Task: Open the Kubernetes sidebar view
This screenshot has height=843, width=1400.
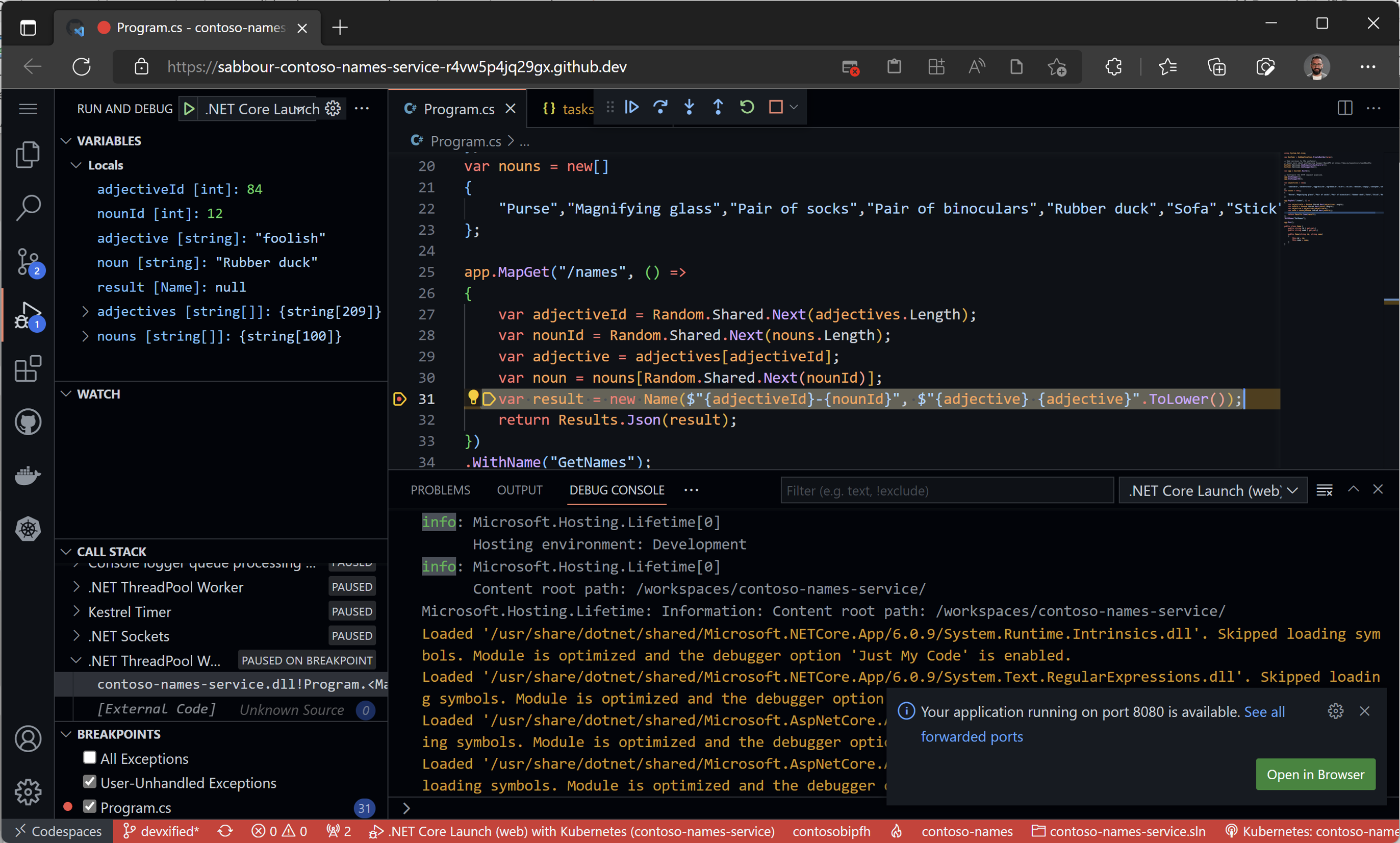Action: pyautogui.click(x=28, y=529)
